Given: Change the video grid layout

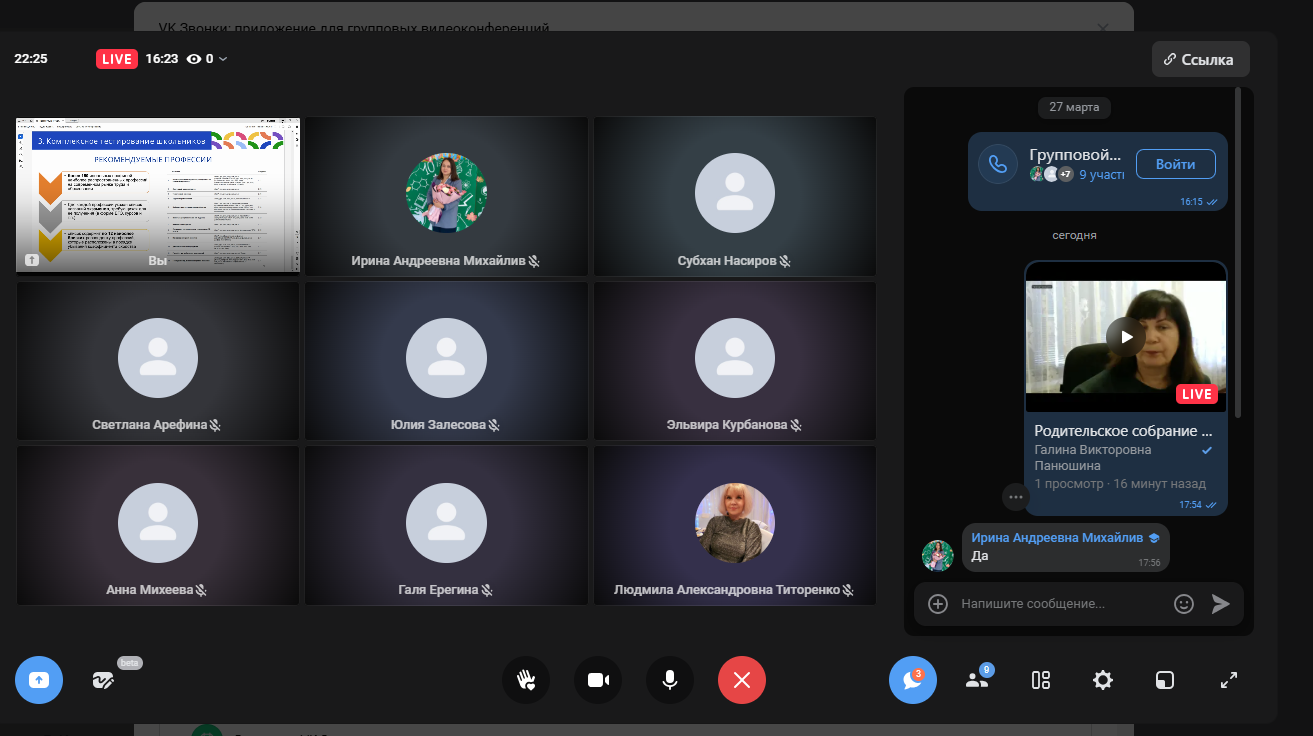Looking at the screenshot, I should click(x=1041, y=680).
